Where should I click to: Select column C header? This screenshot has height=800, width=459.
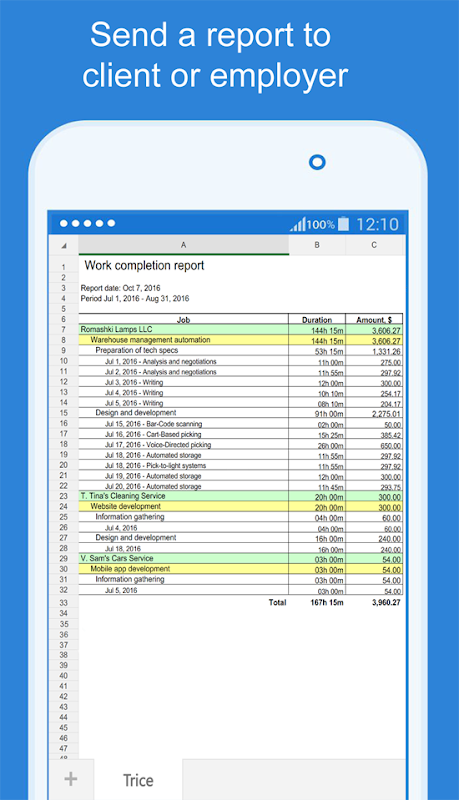point(374,245)
